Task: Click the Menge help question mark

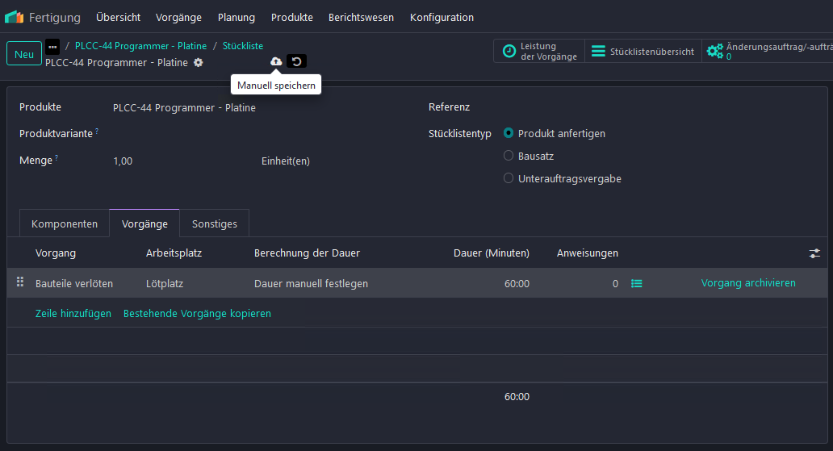Action: coord(56,158)
